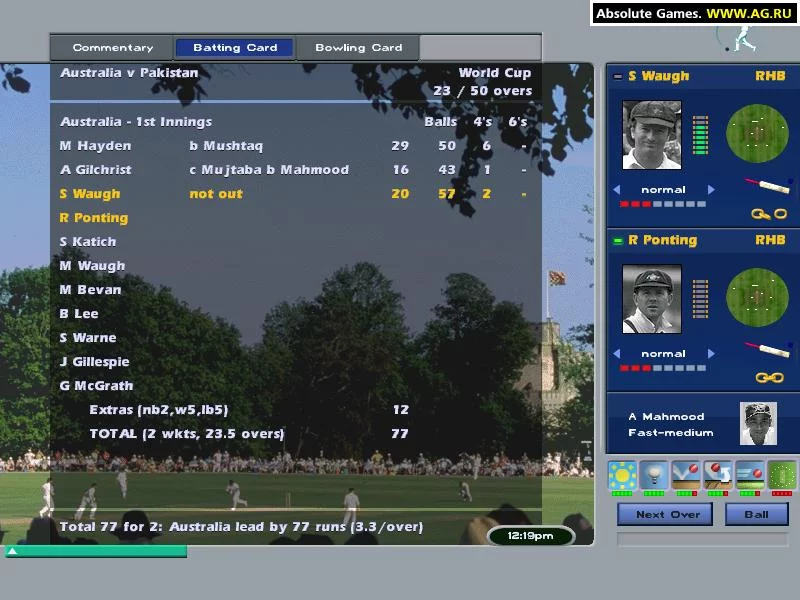Select the Batting Card tab
The width and height of the screenshot is (800, 600).
coord(235,47)
